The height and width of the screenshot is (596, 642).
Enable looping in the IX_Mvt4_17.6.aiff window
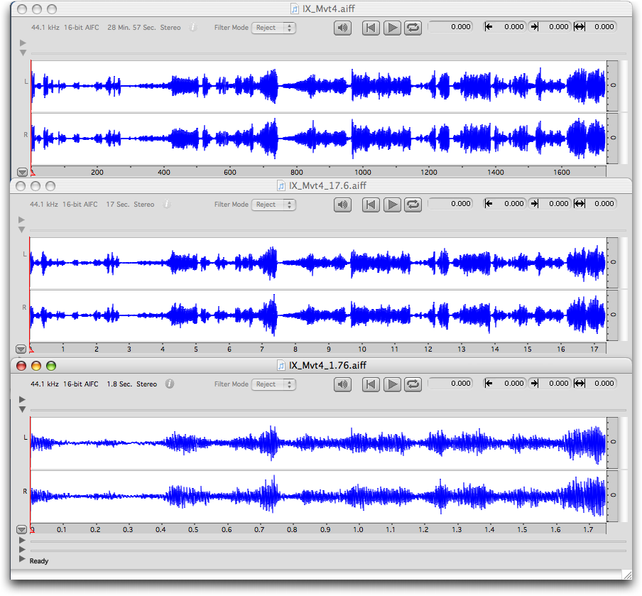[413, 204]
